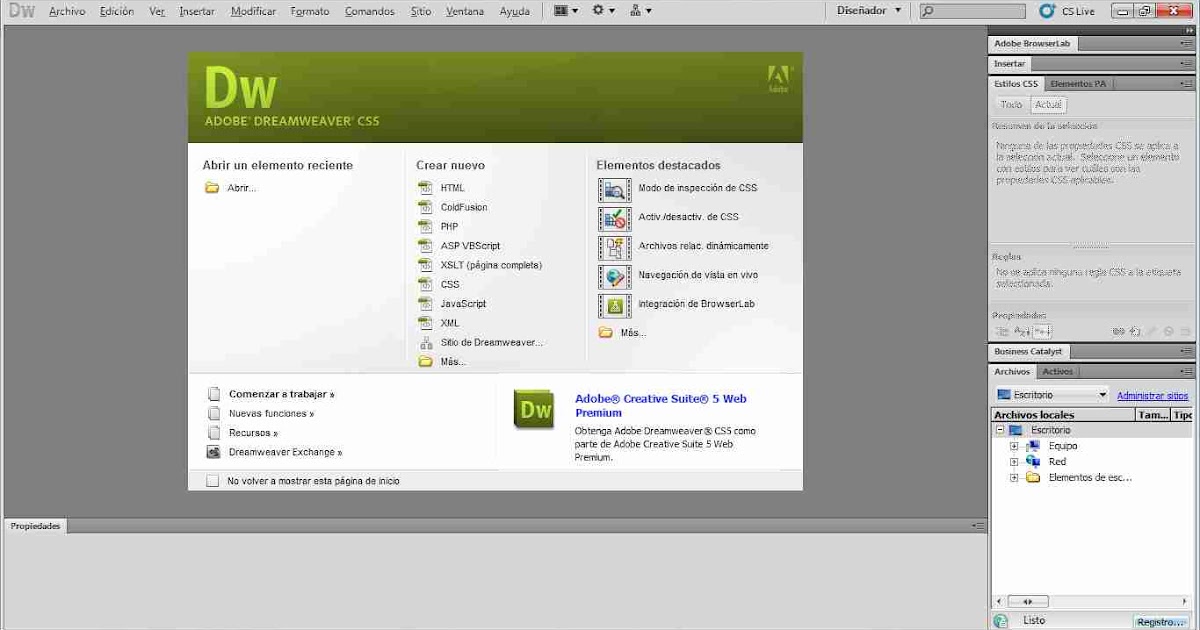Expand the Equipo tree node

pos(1014,446)
